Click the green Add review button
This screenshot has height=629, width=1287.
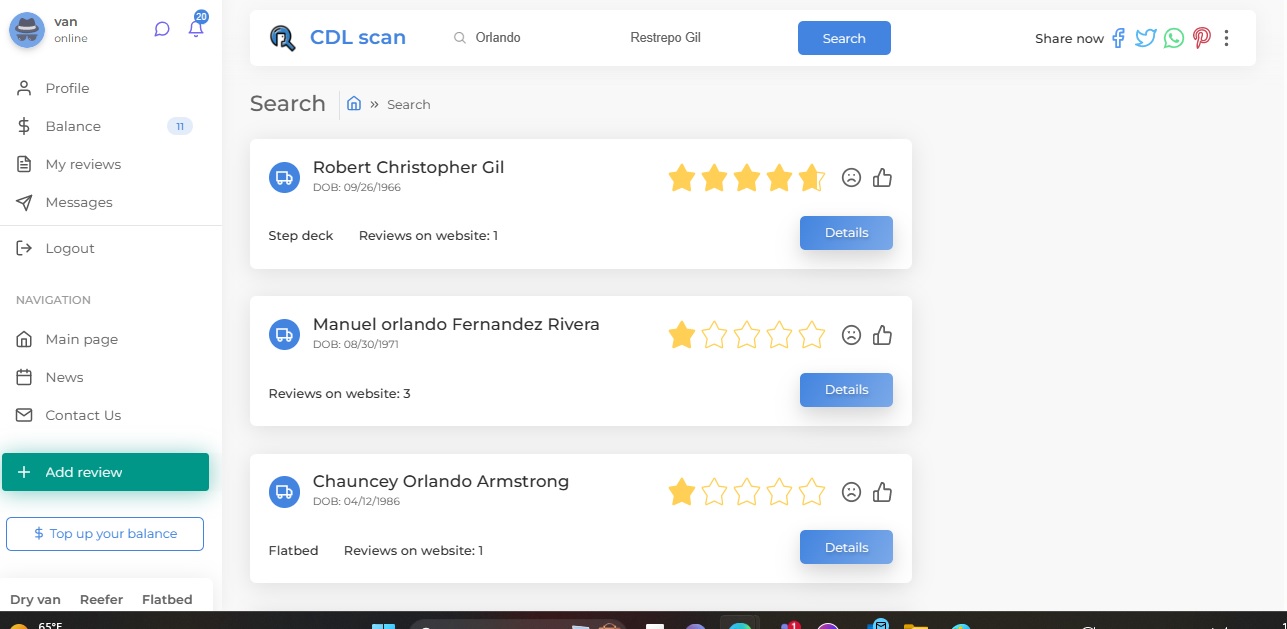pyautogui.click(x=105, y=472)
